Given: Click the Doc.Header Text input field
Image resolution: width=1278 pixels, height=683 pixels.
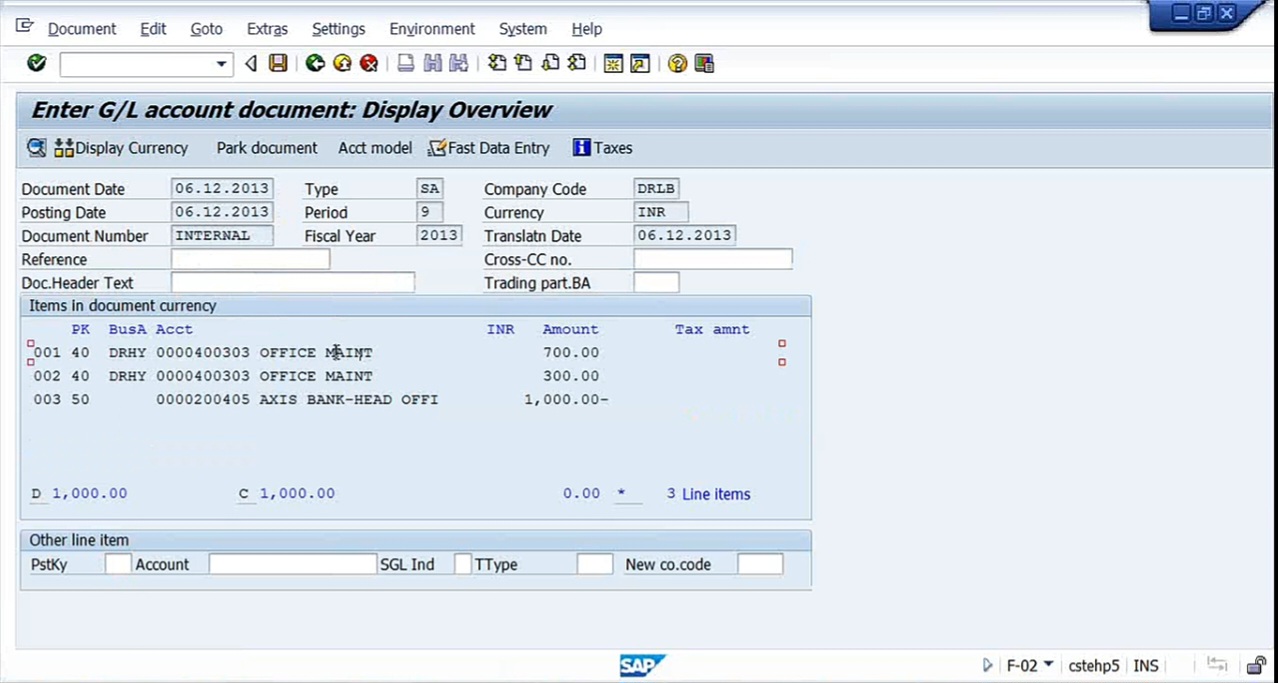Looking at the screenshot, I should click(293, 283).
